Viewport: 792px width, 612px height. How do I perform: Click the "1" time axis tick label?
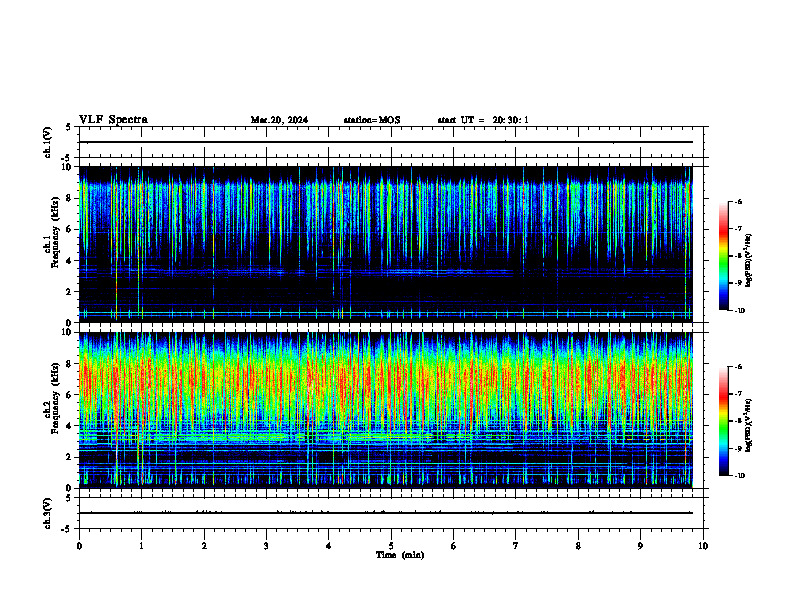point(141,546)
